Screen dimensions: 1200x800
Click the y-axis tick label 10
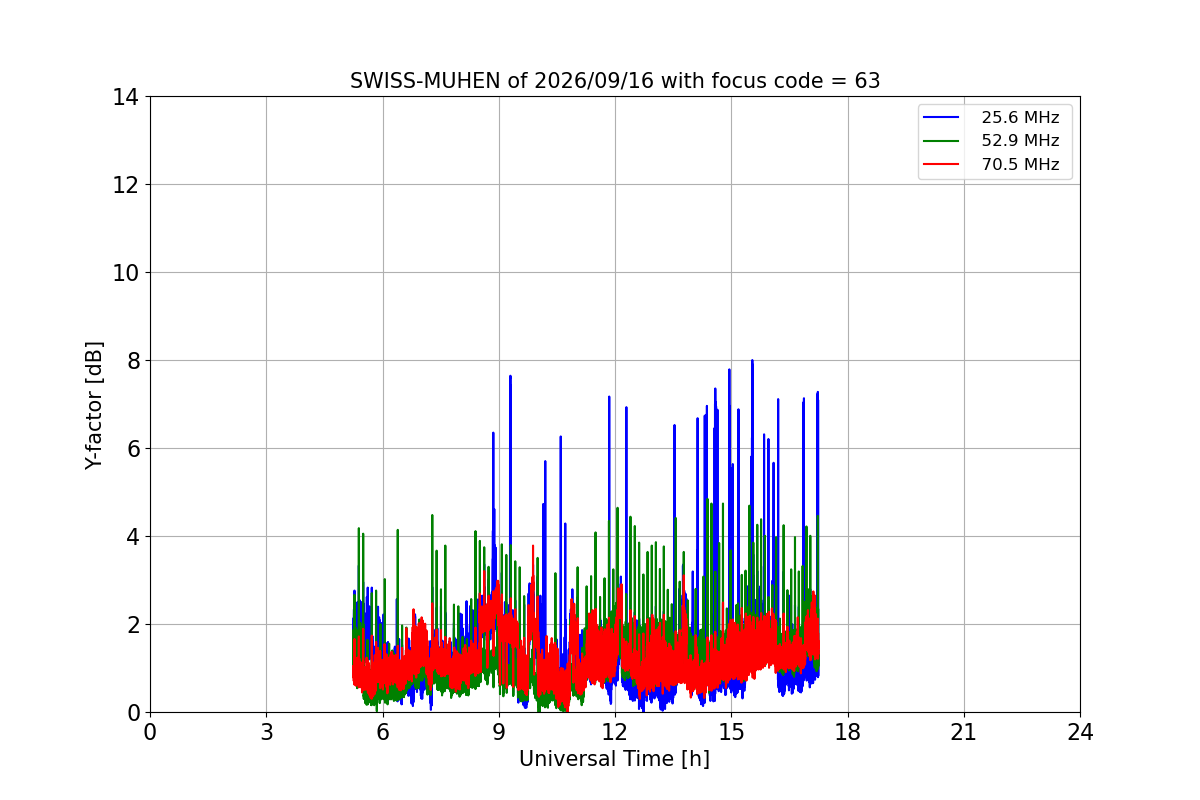126,273
